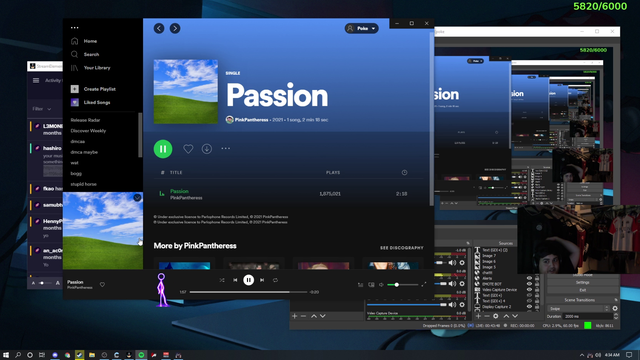This screenshot has height=360, width=640.
Task: Open Task View on the taskbar
Action: click(42, 355)
